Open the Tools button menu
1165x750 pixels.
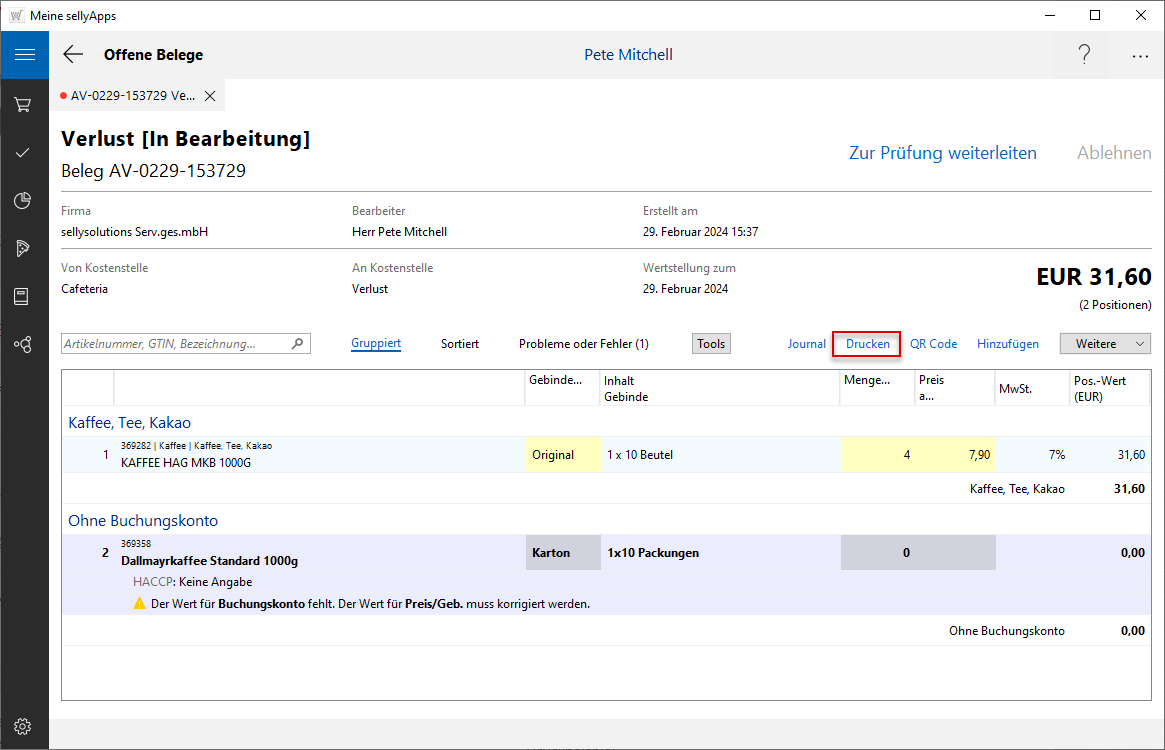(711, 344)
